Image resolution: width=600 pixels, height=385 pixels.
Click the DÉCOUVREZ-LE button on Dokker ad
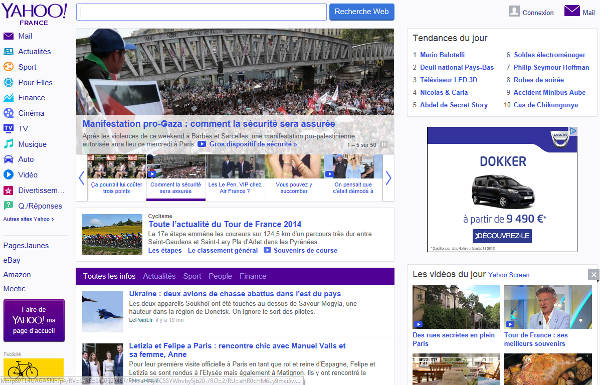click(502, 236)
